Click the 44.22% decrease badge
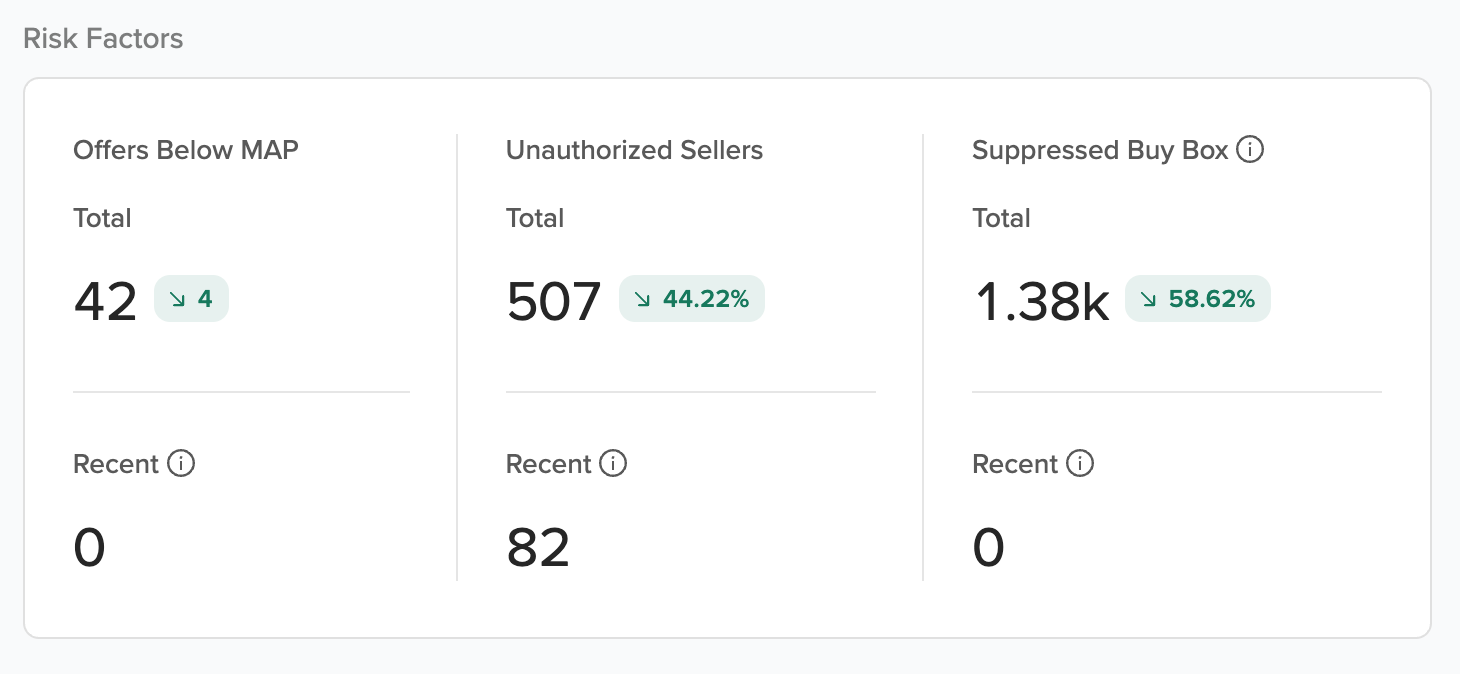 (692, 299)
